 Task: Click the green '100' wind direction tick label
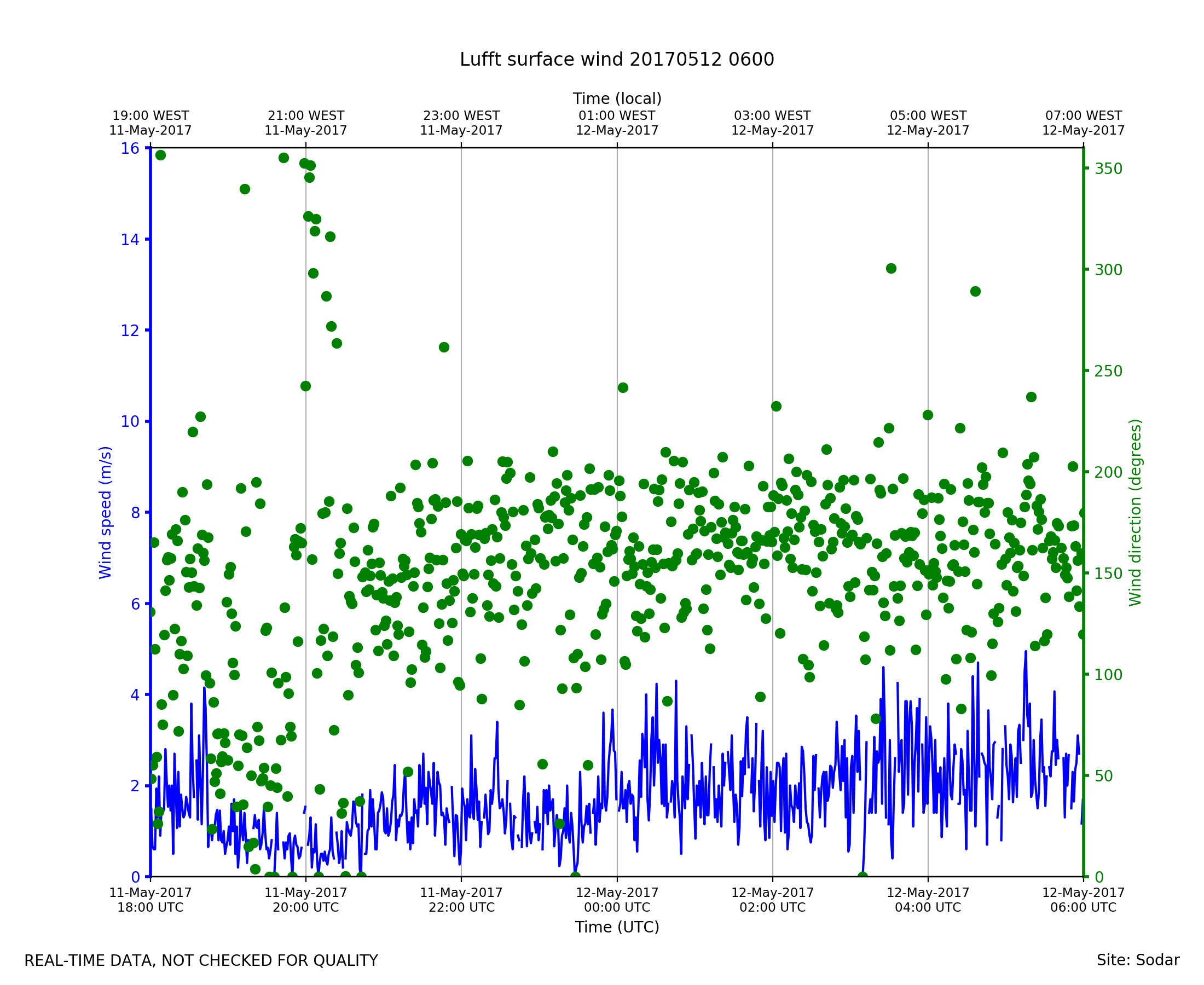pyautogui.click(x=1109, y=675)
